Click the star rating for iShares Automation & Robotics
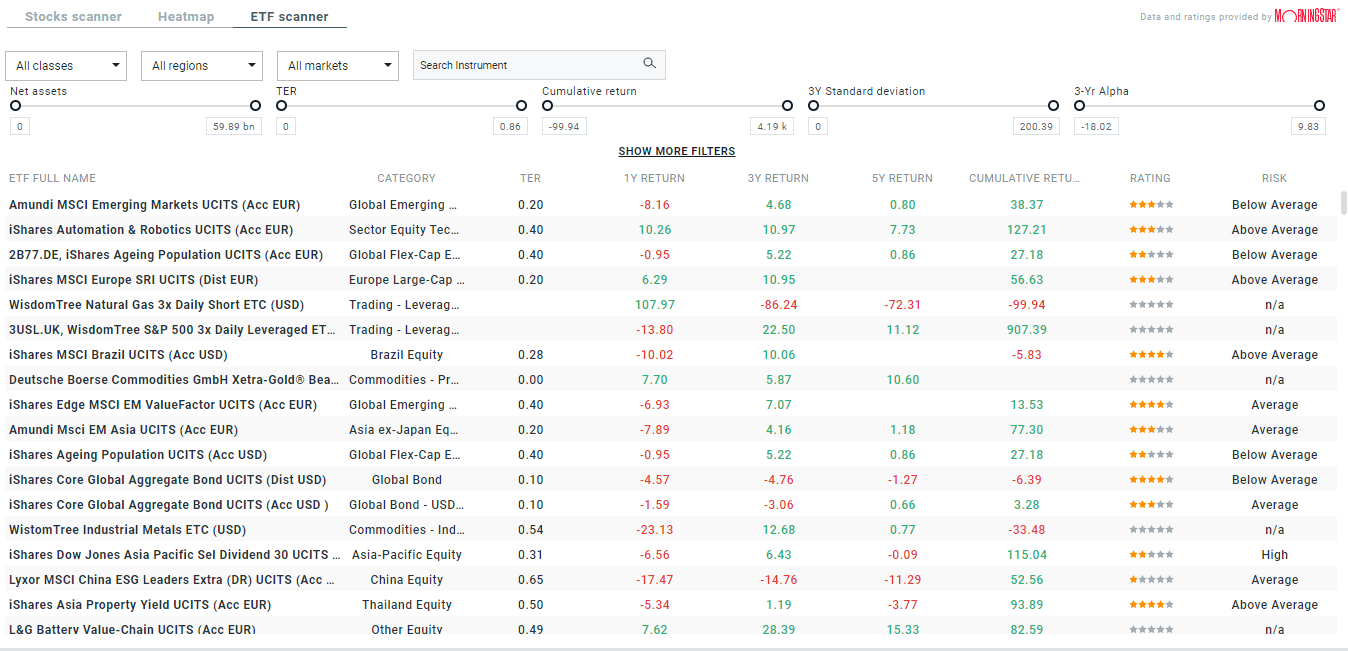1348x651 pixels. (x=1151, y=229)
